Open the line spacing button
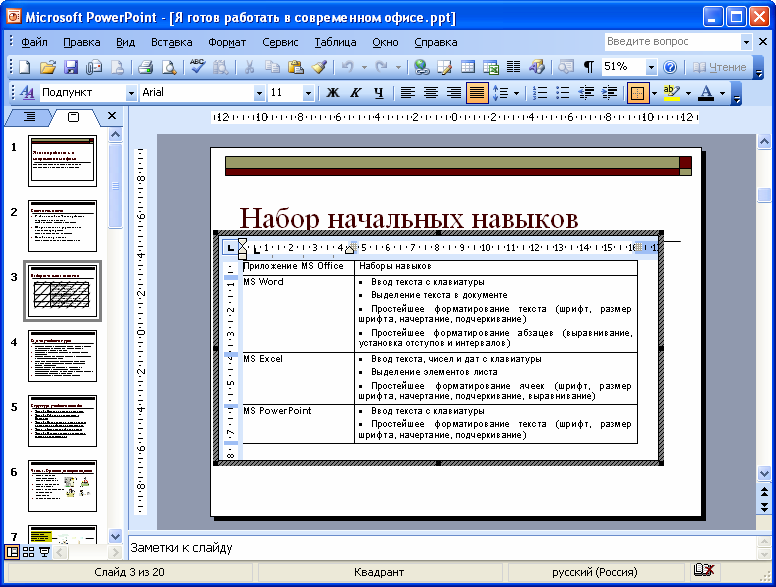Viewport: 776px width, 587px height. point(500,93)
